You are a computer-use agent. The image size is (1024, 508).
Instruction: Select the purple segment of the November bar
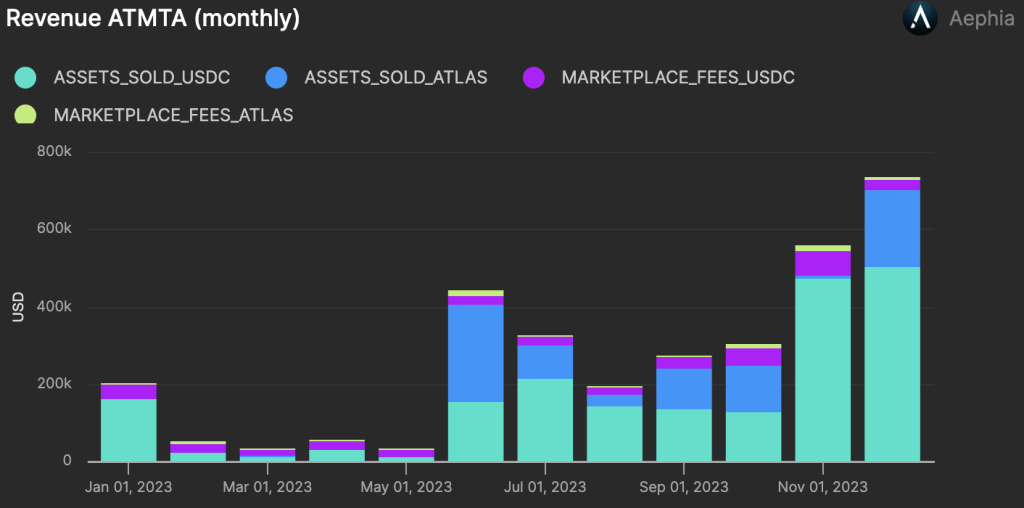(822, 263)
